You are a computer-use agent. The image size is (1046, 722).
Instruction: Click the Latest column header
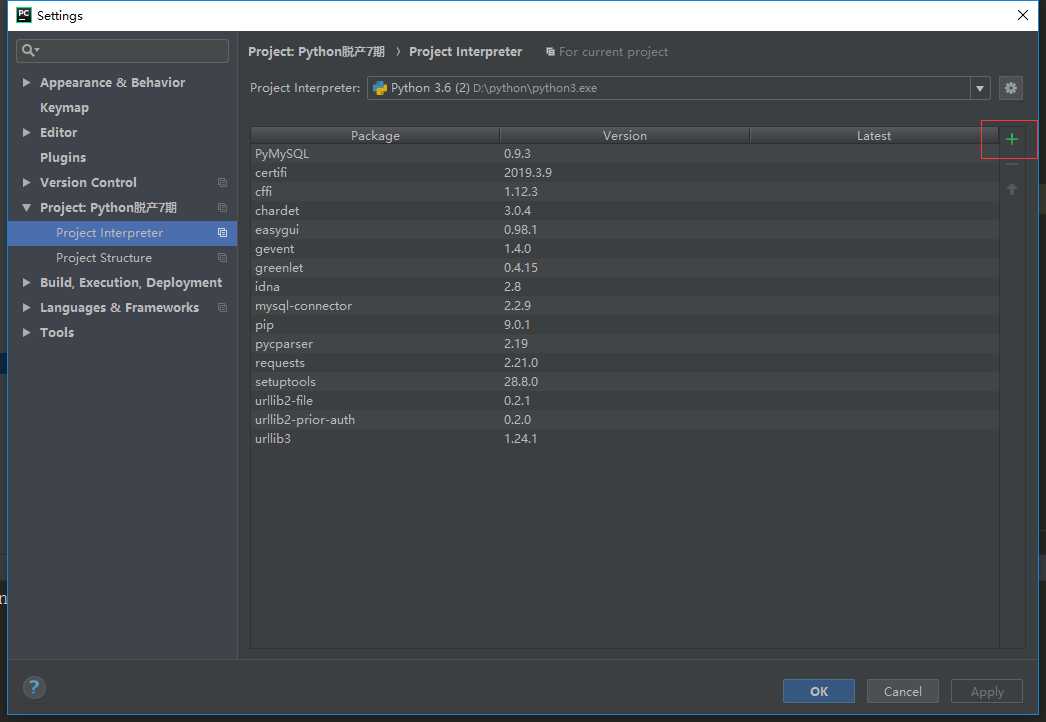[x=874, y=135]
